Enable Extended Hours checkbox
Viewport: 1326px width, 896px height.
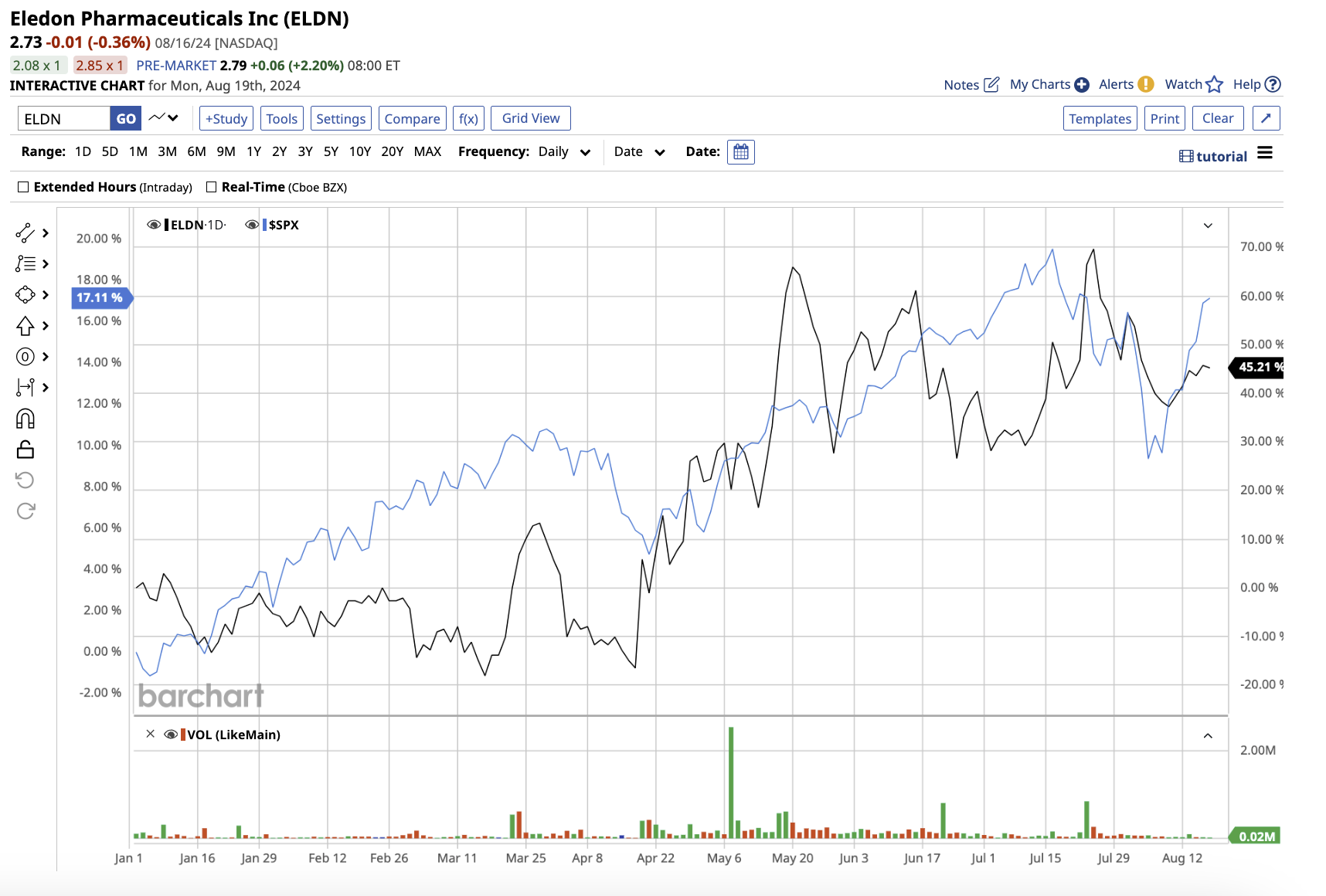pos(23,187)
